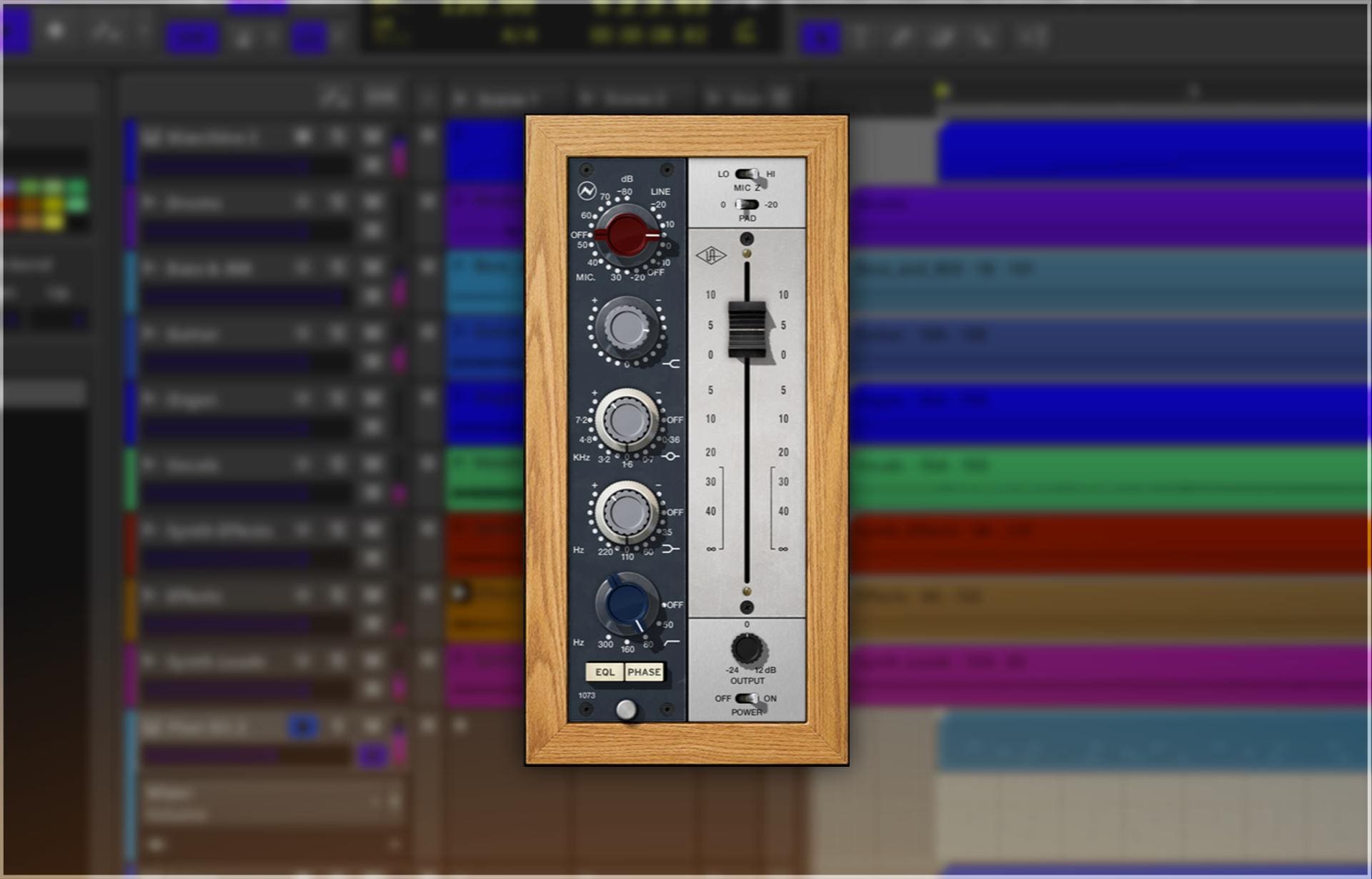The width and height of the screenshot is (1372, 879).
Task: Flip the POWER OFF/ON switch
Action: click(747, 698)
